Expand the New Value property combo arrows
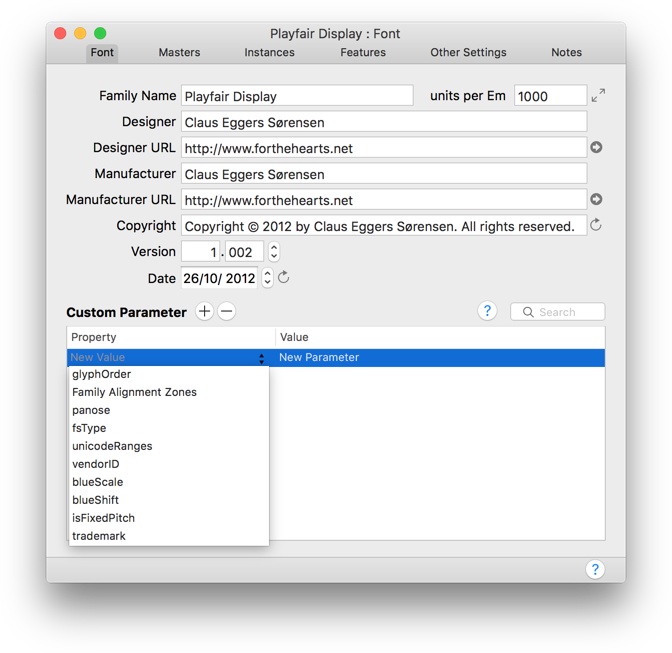 coord(261,358)
